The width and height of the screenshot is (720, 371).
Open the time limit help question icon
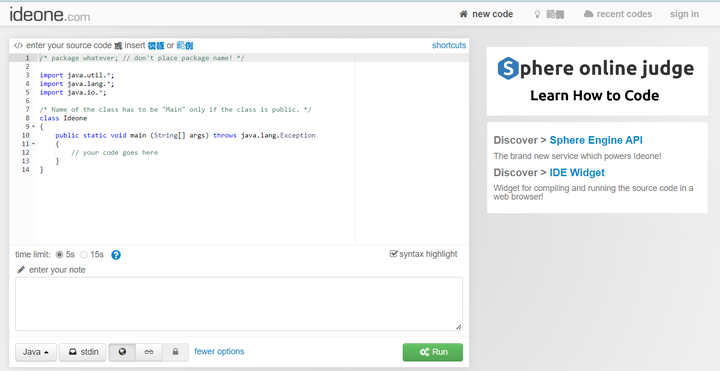click(116, 255)
